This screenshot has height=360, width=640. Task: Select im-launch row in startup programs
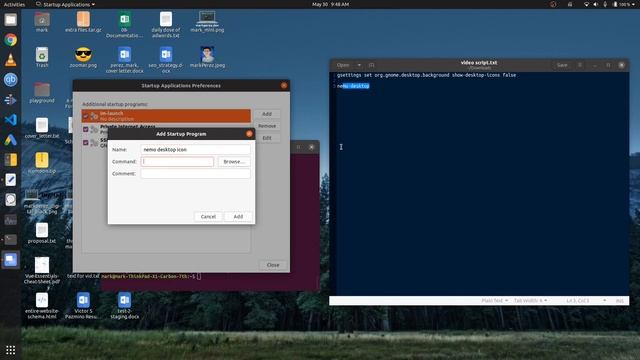pyautogui.click(x=166, y=116)
